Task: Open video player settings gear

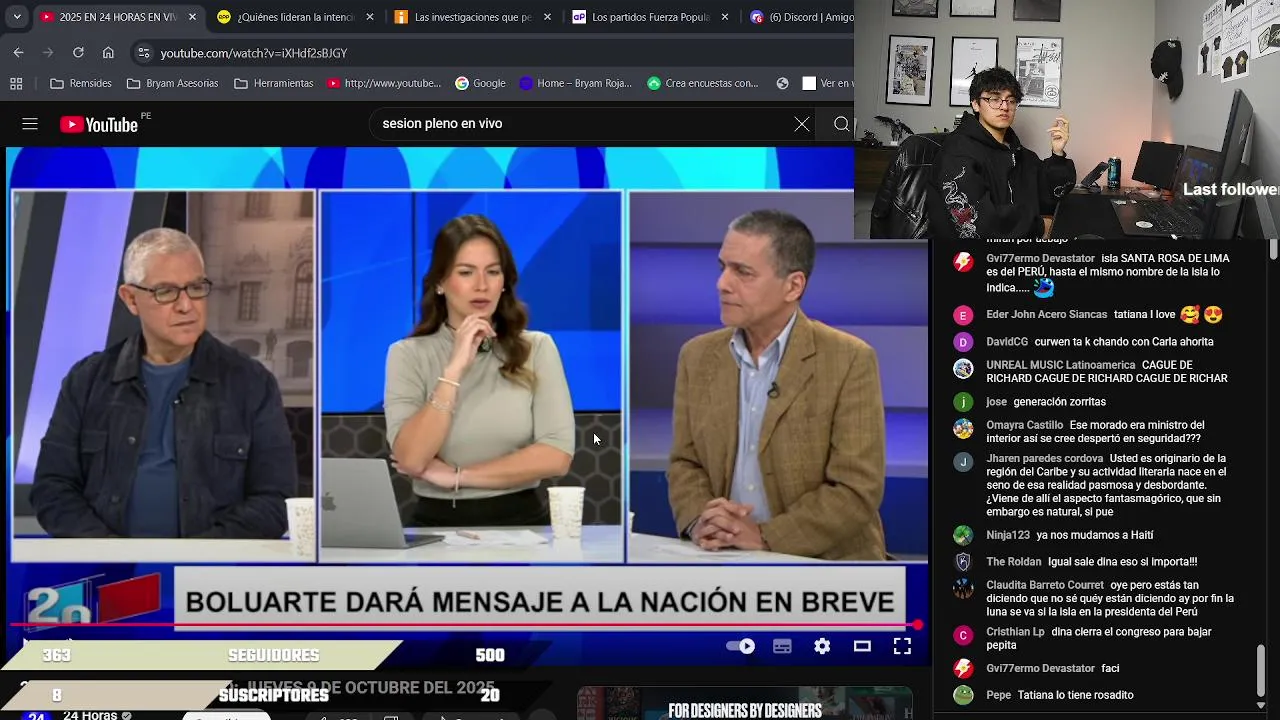Action: pos(822,646)
